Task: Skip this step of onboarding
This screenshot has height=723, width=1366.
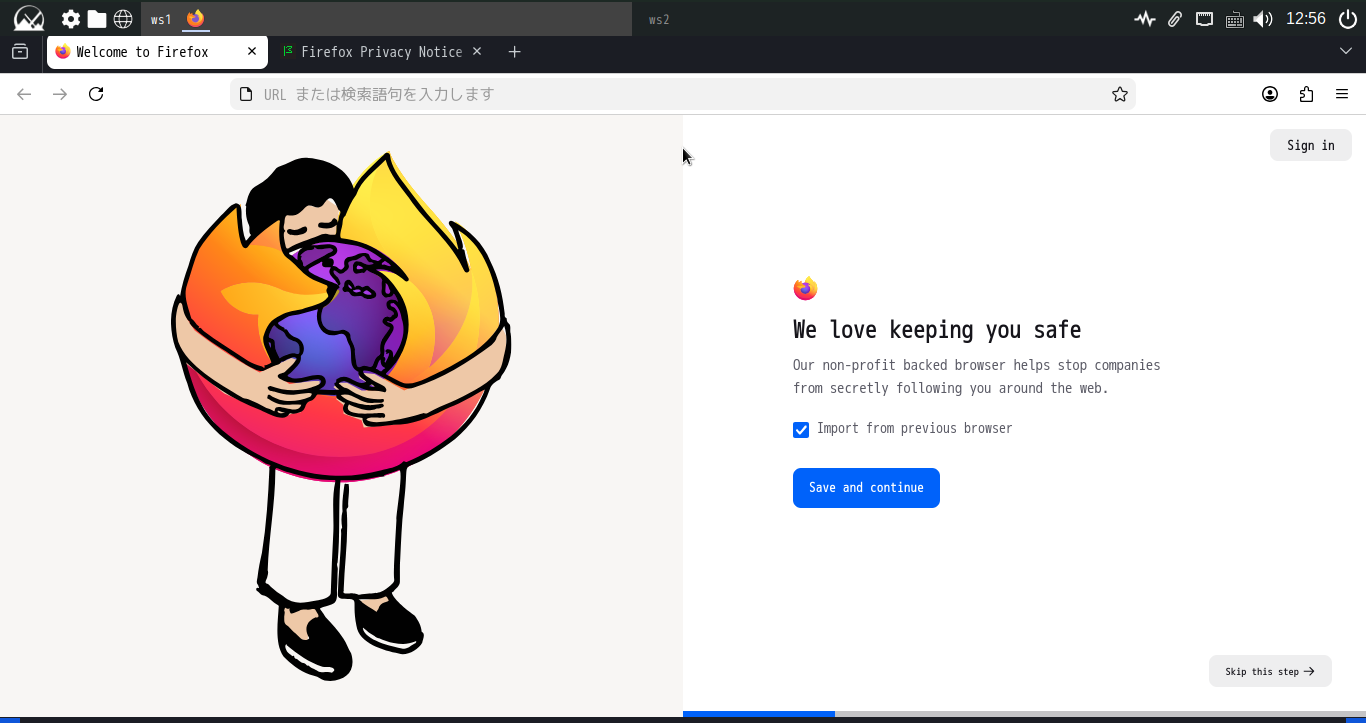Action: coord(1270,671)
